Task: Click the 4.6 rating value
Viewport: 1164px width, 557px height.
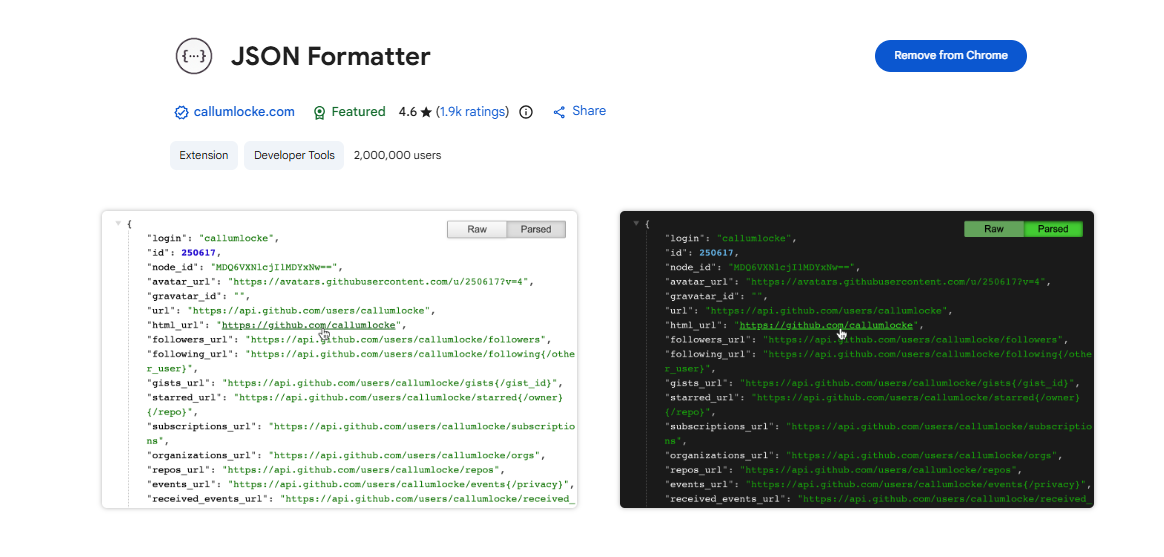Action: pyautogui.click(x=408, y=112)
